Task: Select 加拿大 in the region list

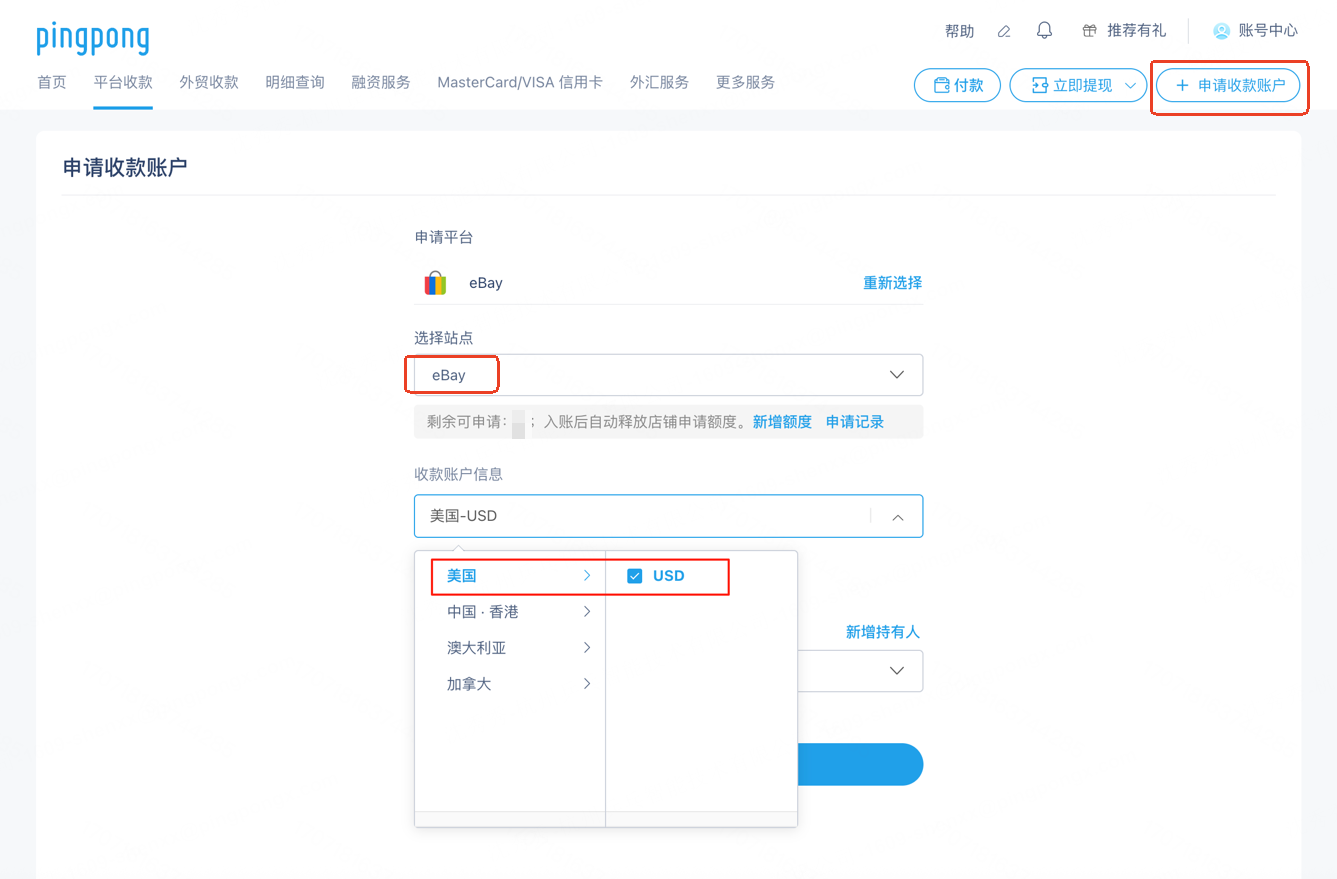Action: pos(469,684)
